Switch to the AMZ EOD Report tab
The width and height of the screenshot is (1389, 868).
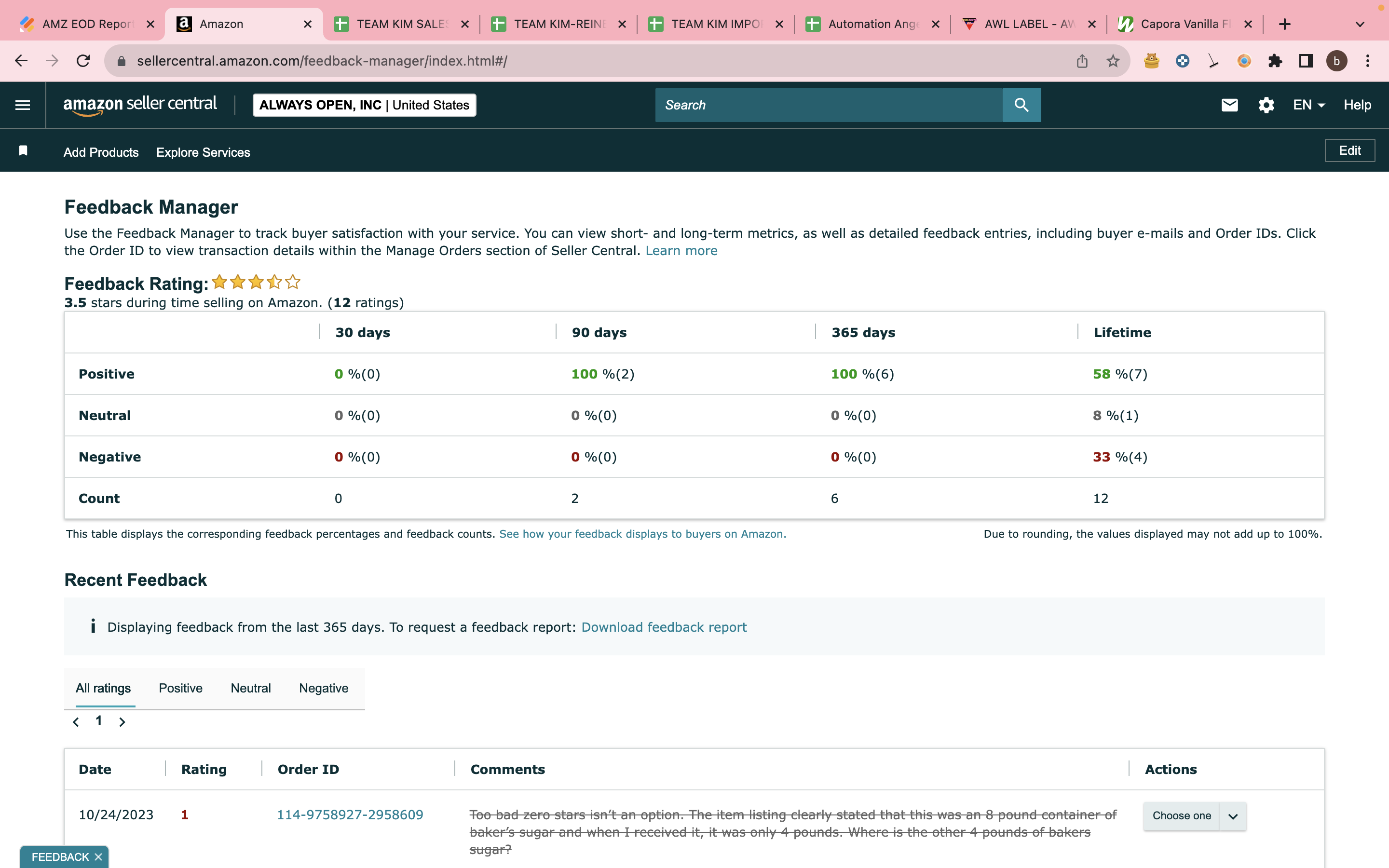pos(87,24)
